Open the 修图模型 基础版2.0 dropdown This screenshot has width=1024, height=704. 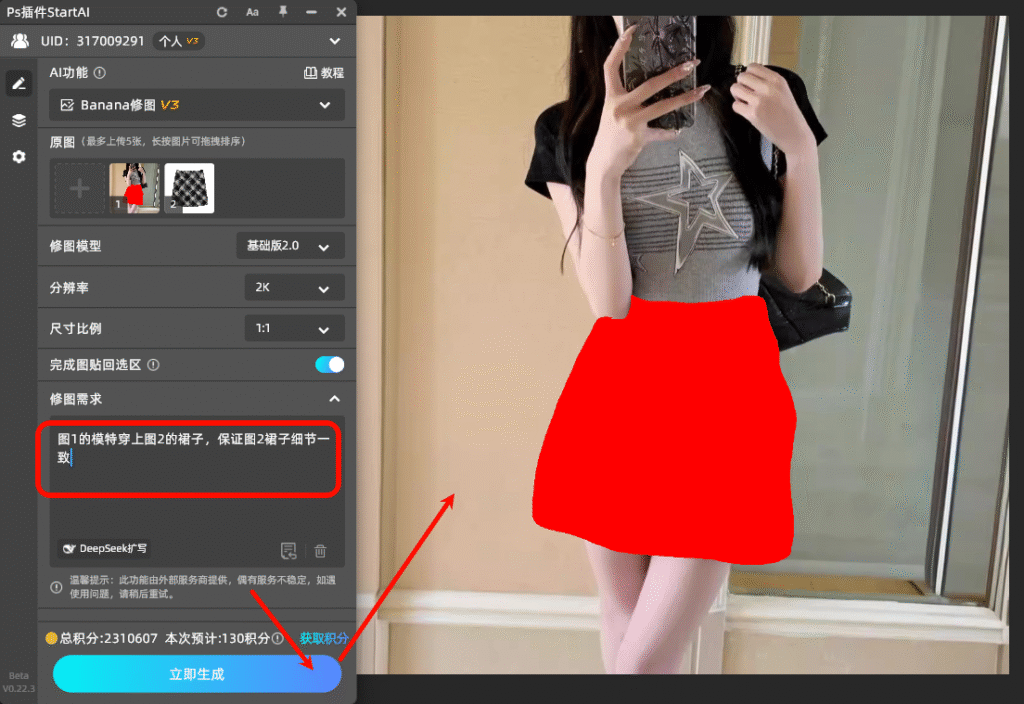pyautogui.click(x=291, y=246)
